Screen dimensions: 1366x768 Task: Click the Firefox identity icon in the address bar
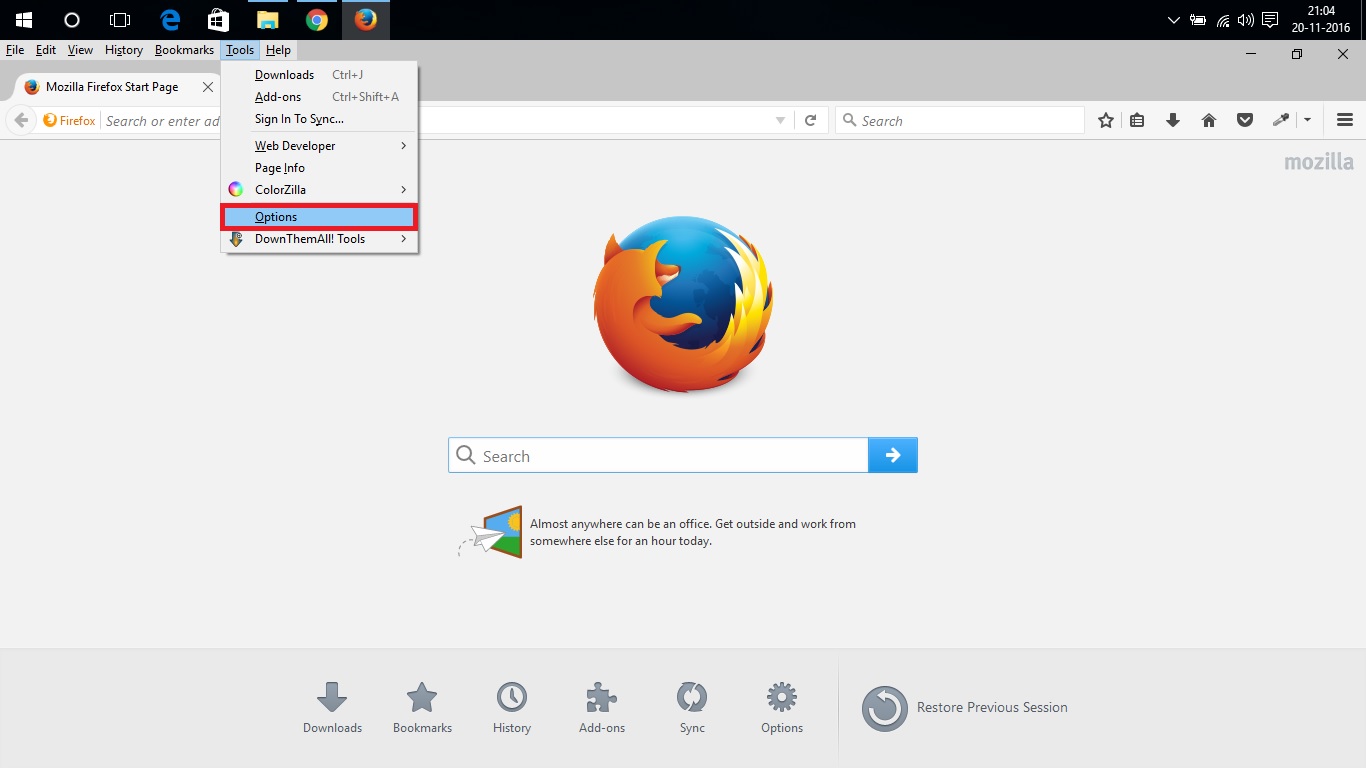[x=69, y=121]
